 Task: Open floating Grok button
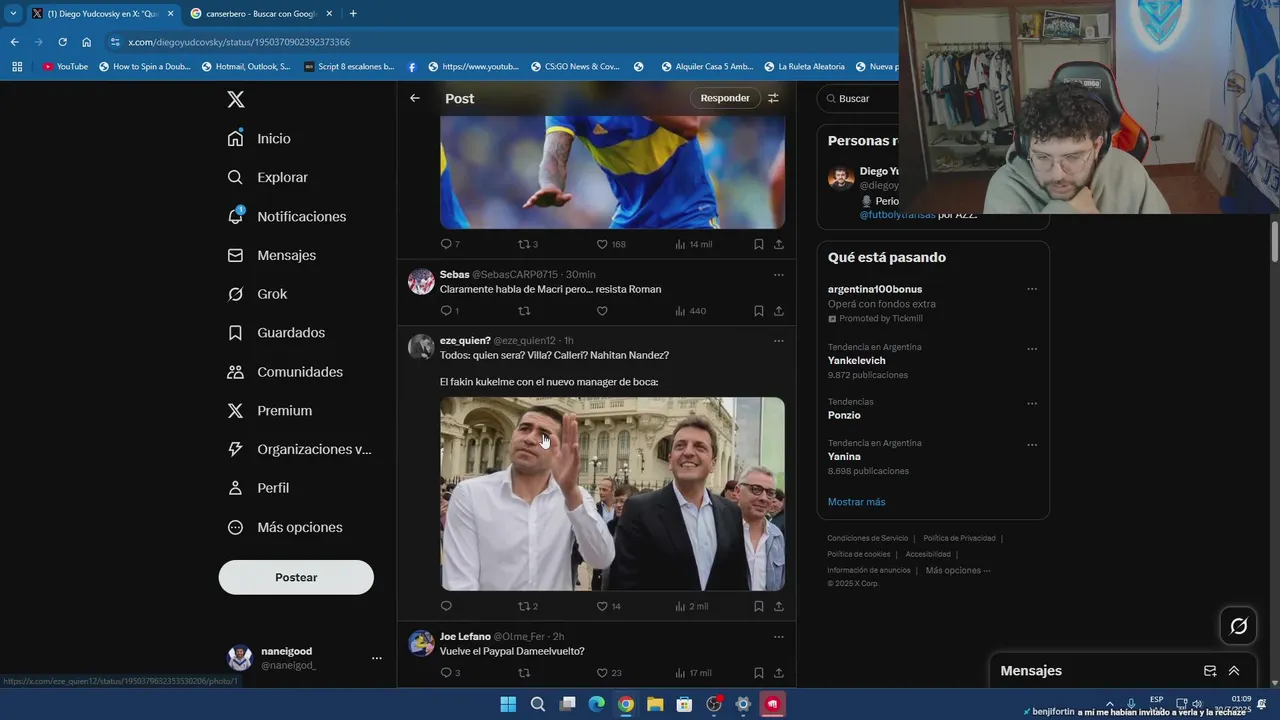coord(1239,626)
